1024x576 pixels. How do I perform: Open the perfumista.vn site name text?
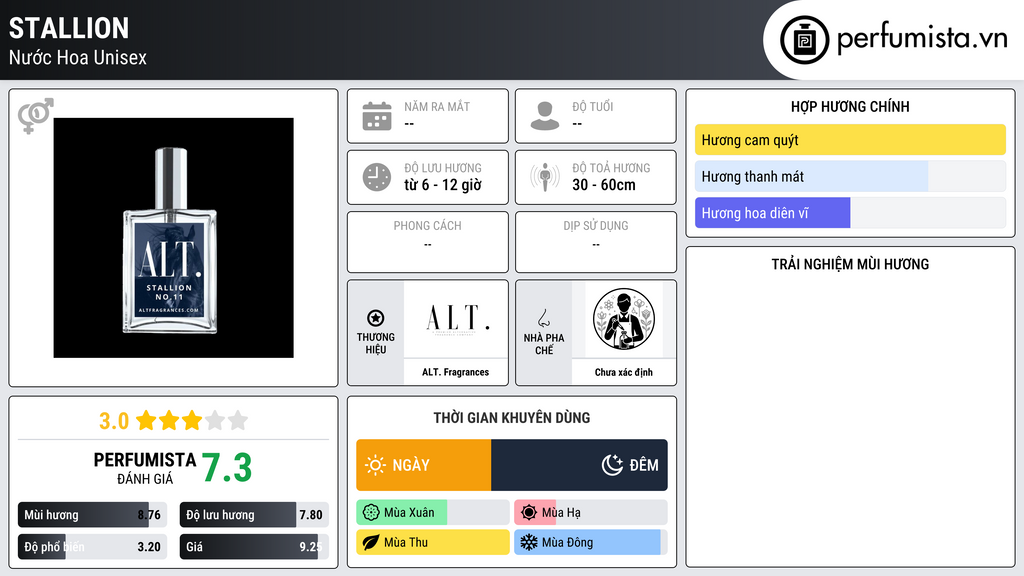click(x=922, y=38)
